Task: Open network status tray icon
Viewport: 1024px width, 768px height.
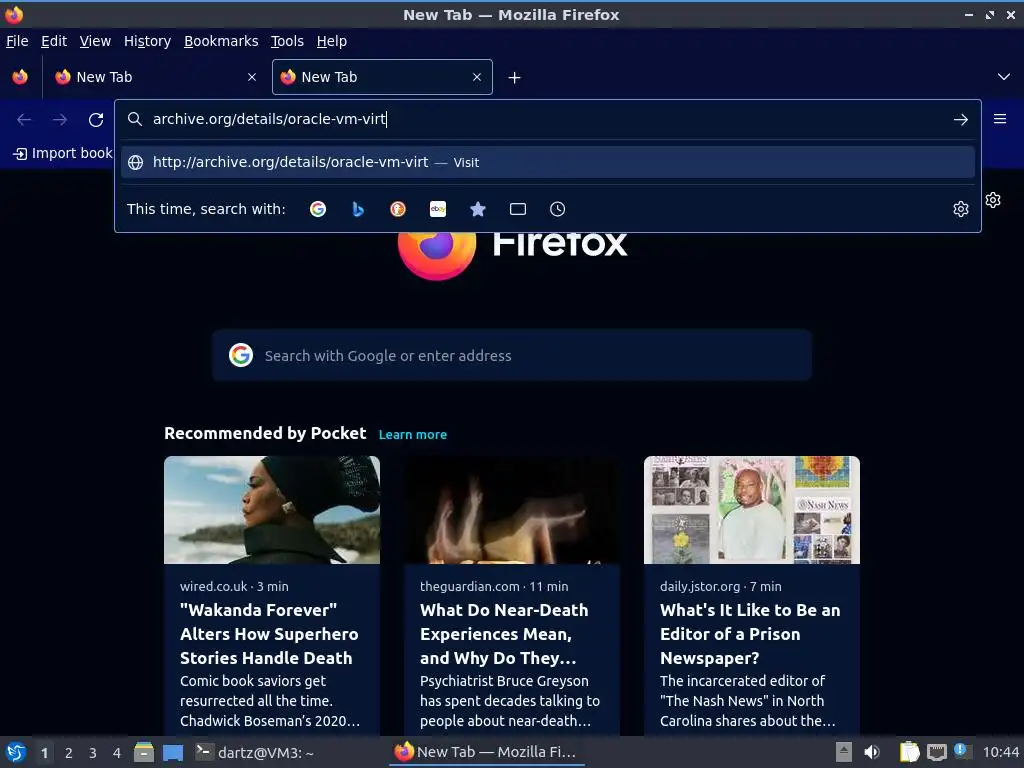Action: [936, 752]
